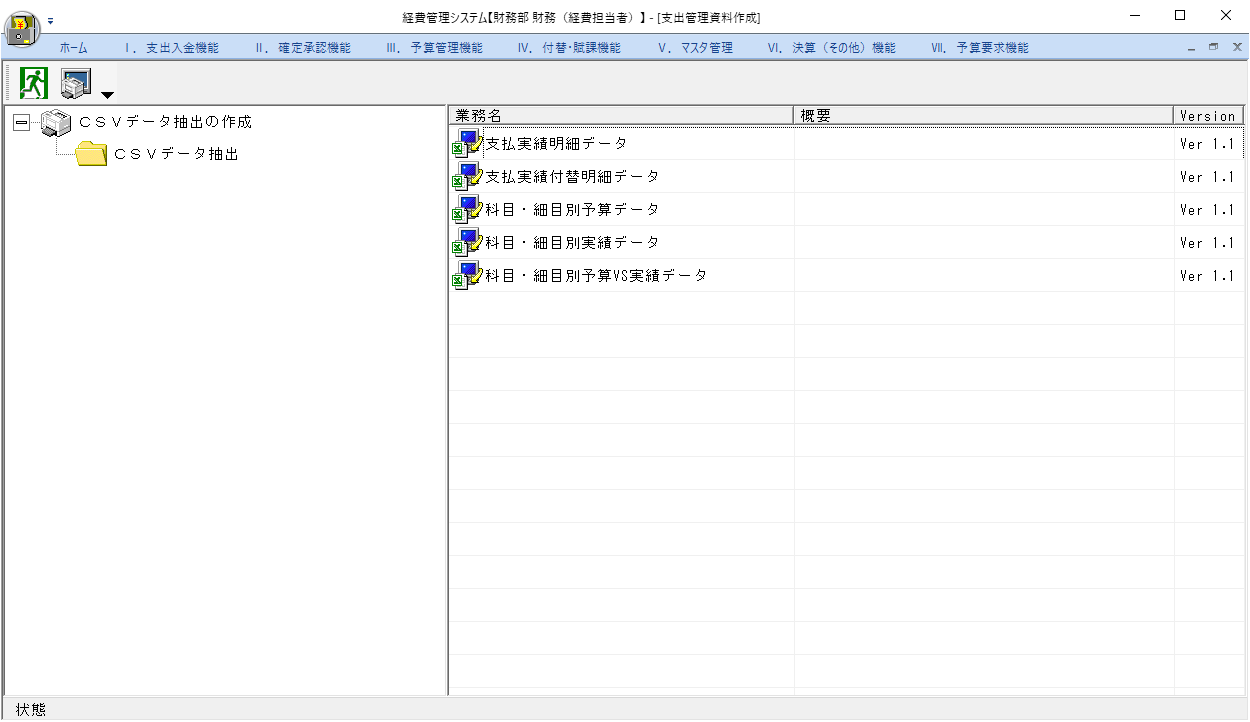Select the 支払実績明細データ row text
This screenshot has width=1250, height=722.
click(x=556, y=144)
